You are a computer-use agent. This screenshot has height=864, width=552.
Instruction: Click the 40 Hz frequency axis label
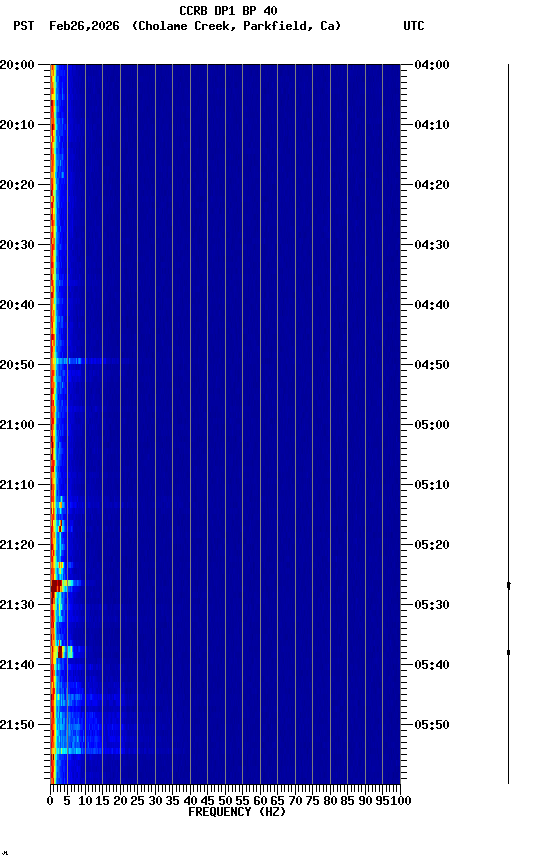coord(190,802)
